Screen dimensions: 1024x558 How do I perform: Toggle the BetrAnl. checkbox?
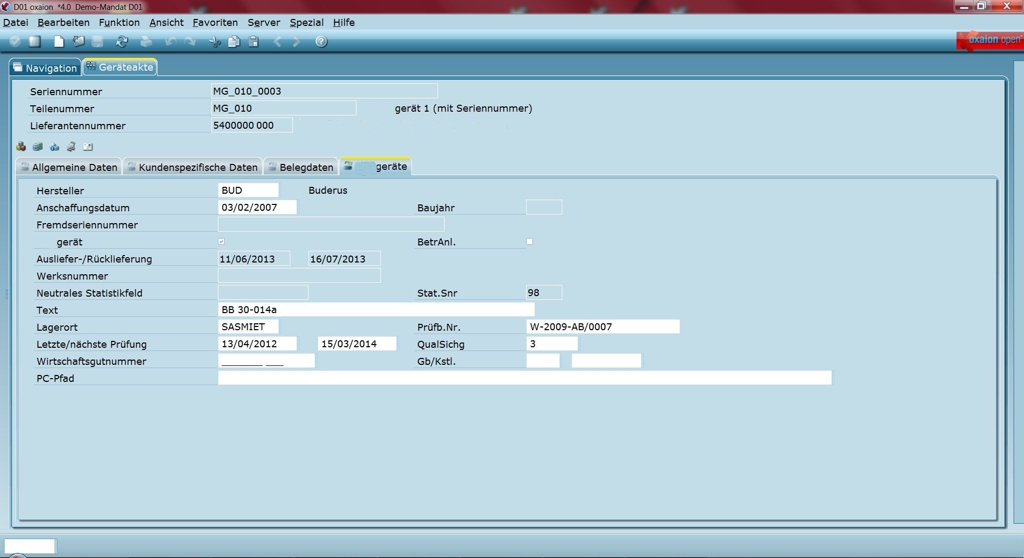tap(530, 242)
